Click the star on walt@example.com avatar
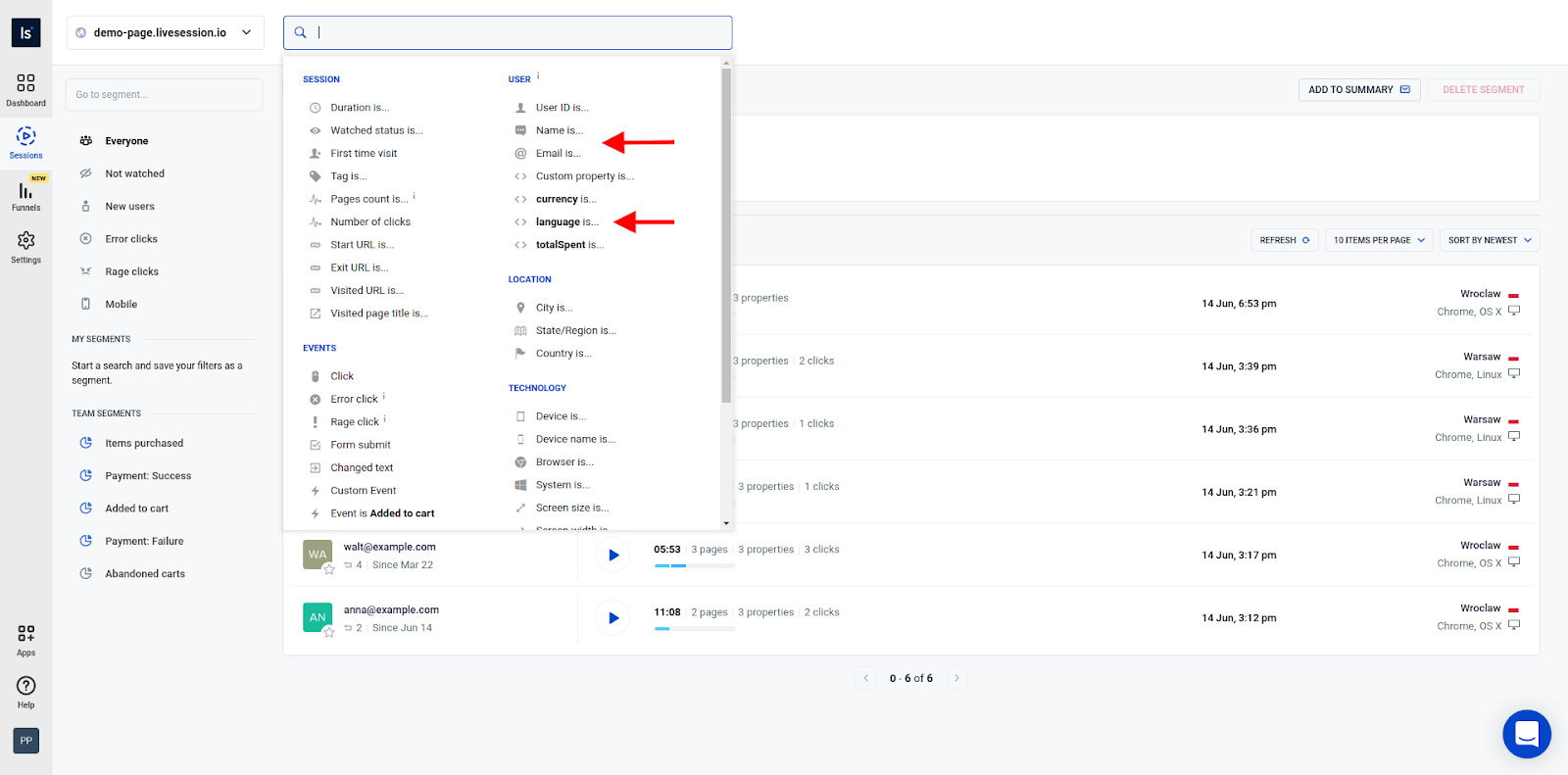This screenshot has height=775, width=1568. pyautogui.click(x=329, y=568)
